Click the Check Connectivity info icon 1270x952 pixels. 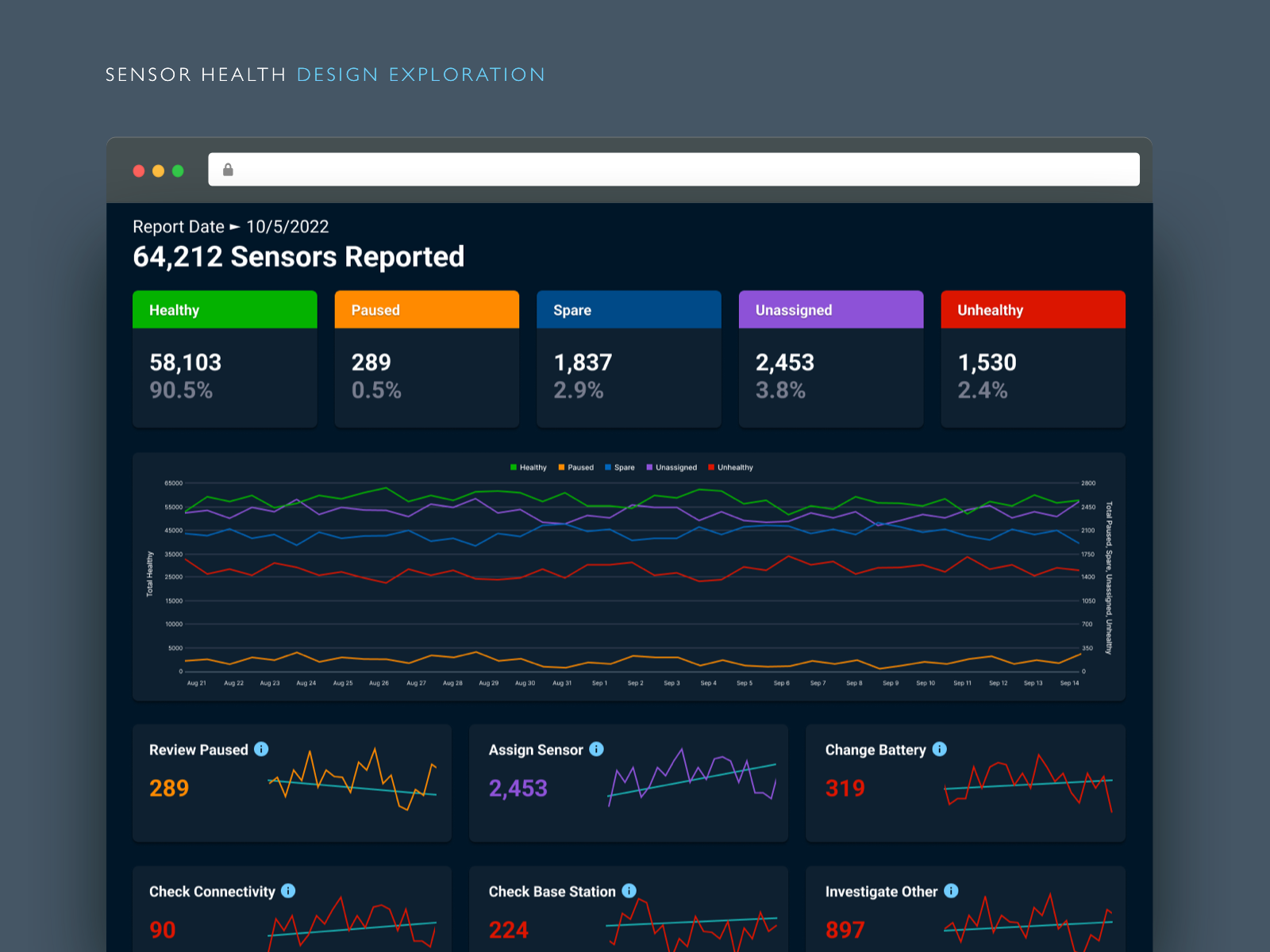pyautogui.click(x=289, y=891)
